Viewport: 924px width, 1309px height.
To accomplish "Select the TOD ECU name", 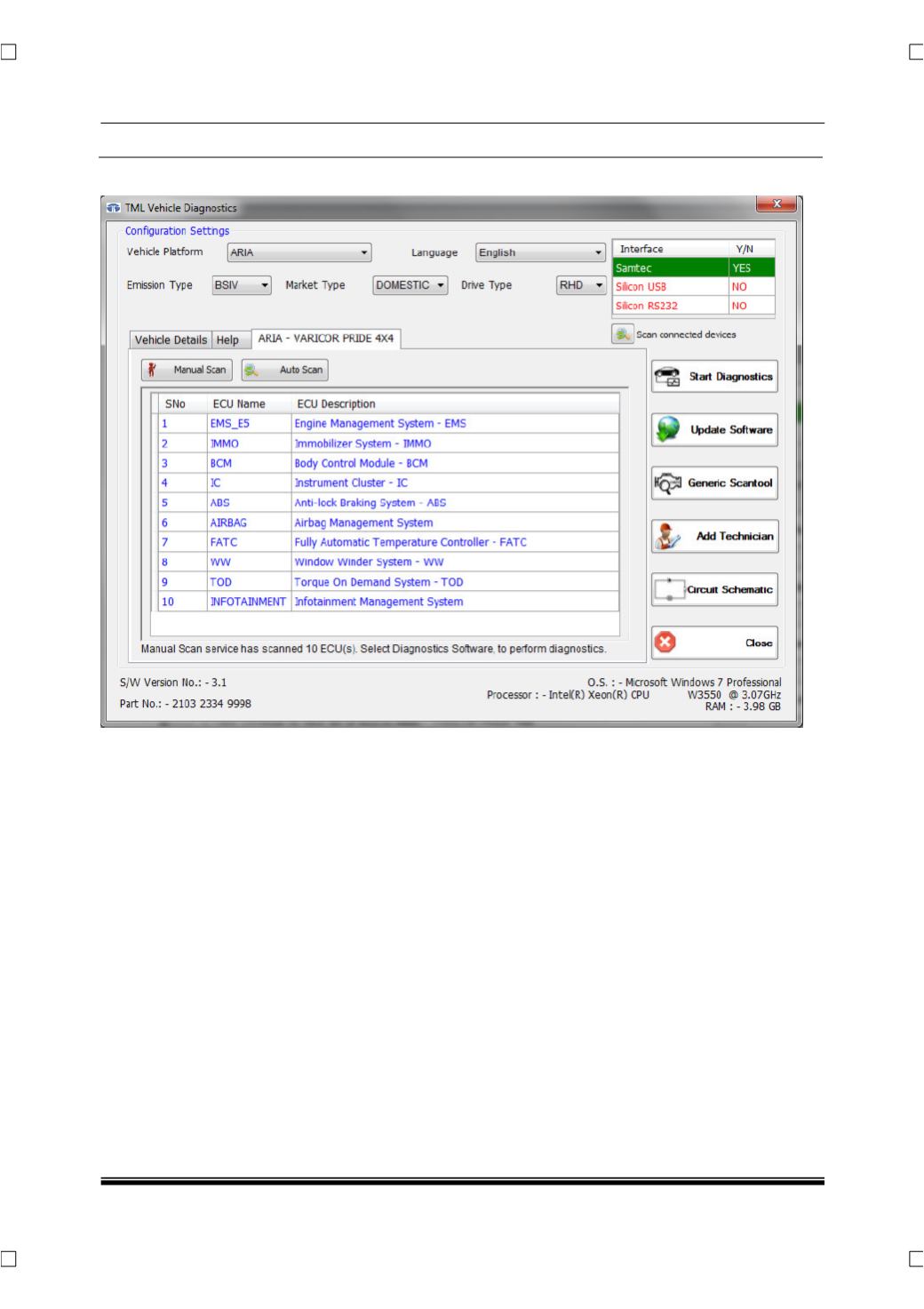I will coord(220,582).
